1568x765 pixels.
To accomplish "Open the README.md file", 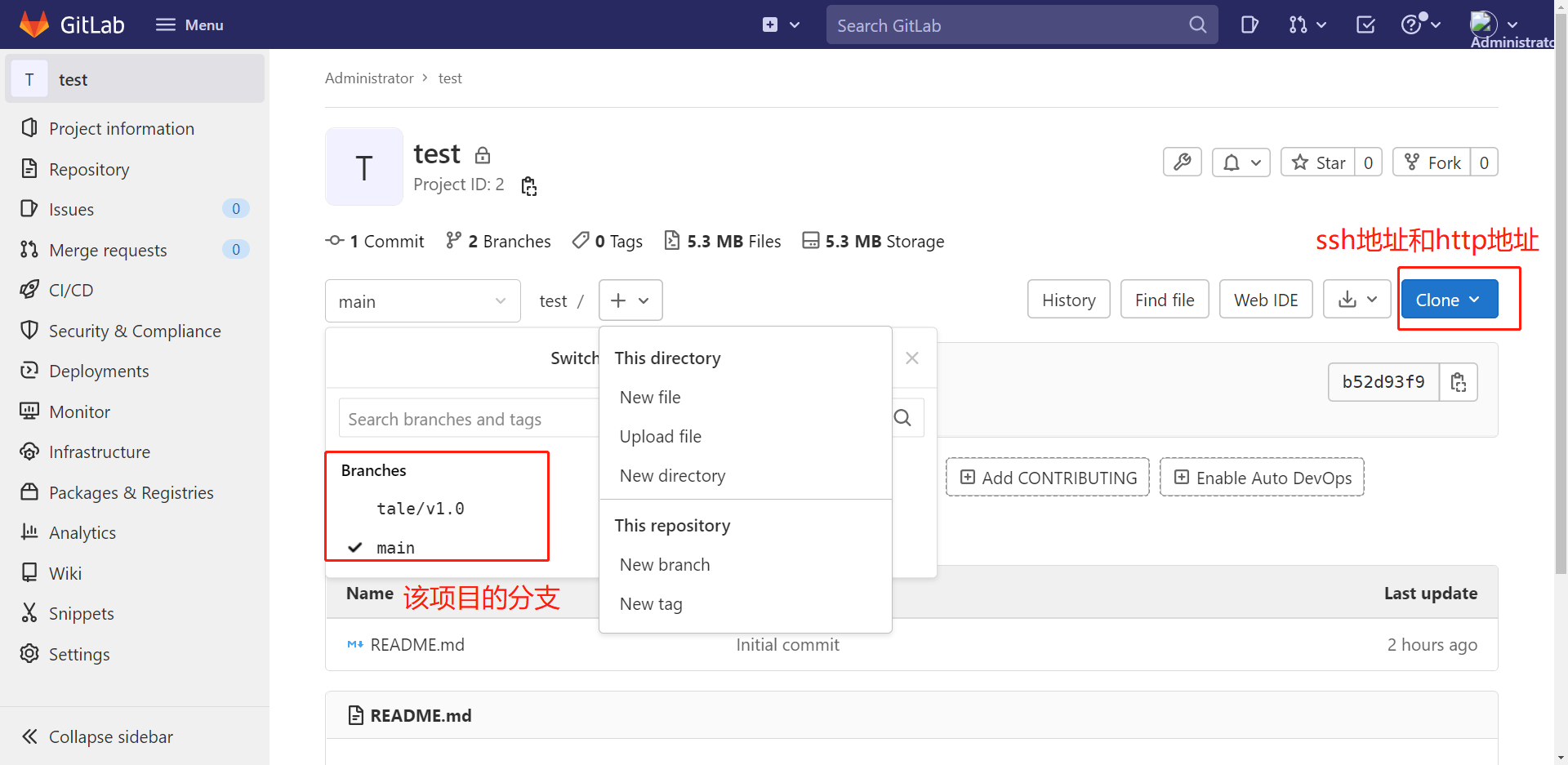I will (x=417, y=644).
